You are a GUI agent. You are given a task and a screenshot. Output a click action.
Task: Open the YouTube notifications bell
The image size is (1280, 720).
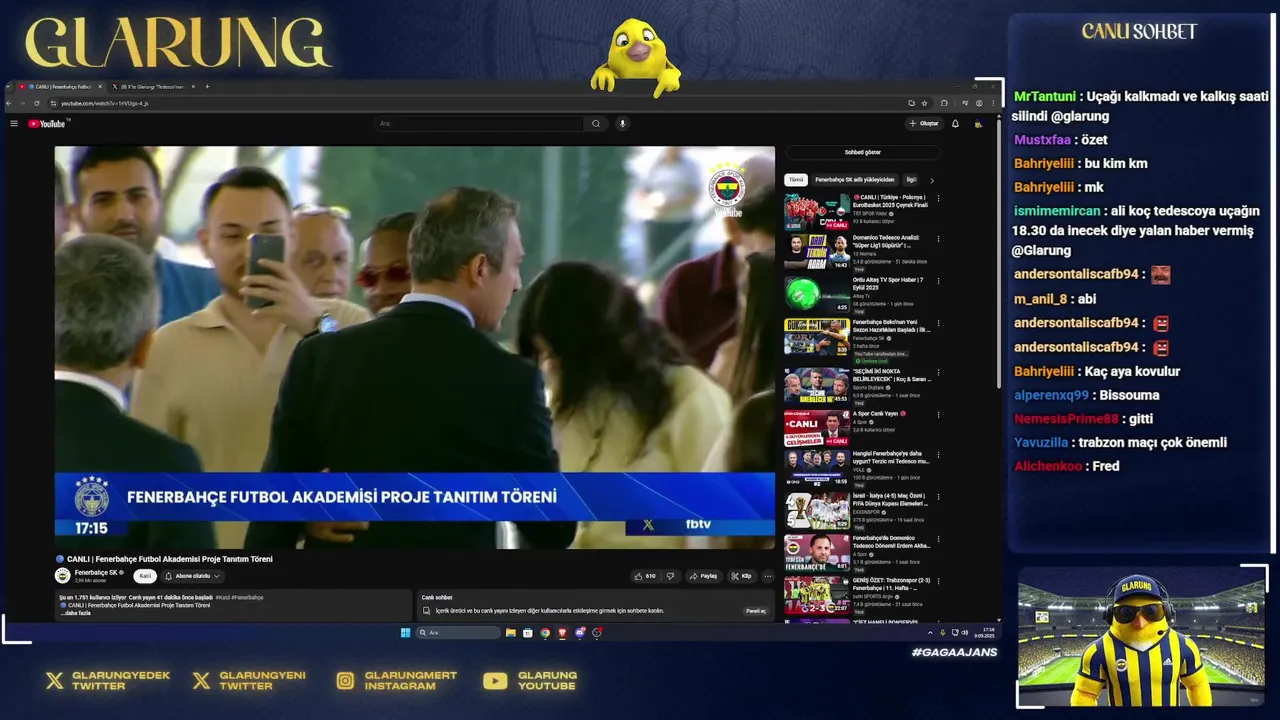click(x=955, y=124)
